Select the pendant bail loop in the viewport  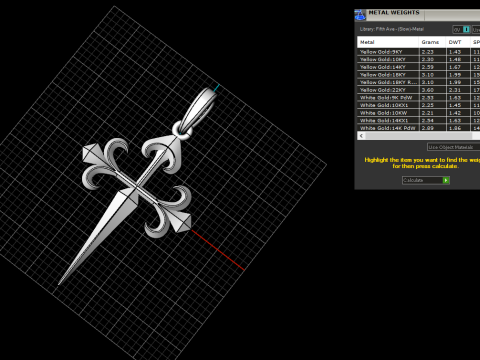pyautogui.click(x=198, y=112)
